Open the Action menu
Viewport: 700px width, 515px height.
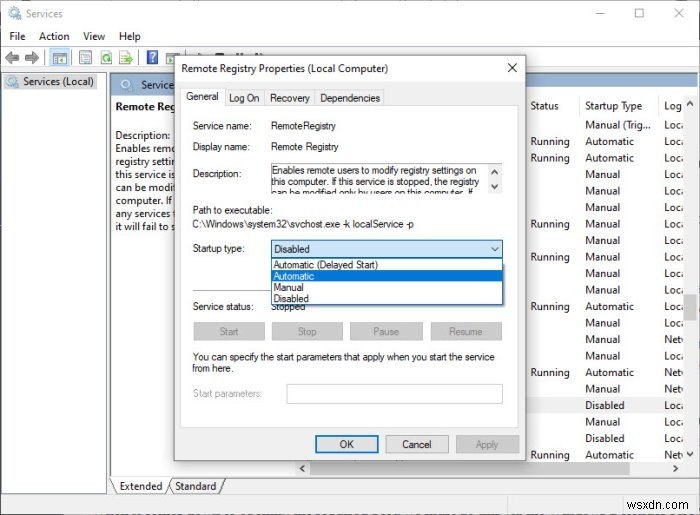click(54, 36)
